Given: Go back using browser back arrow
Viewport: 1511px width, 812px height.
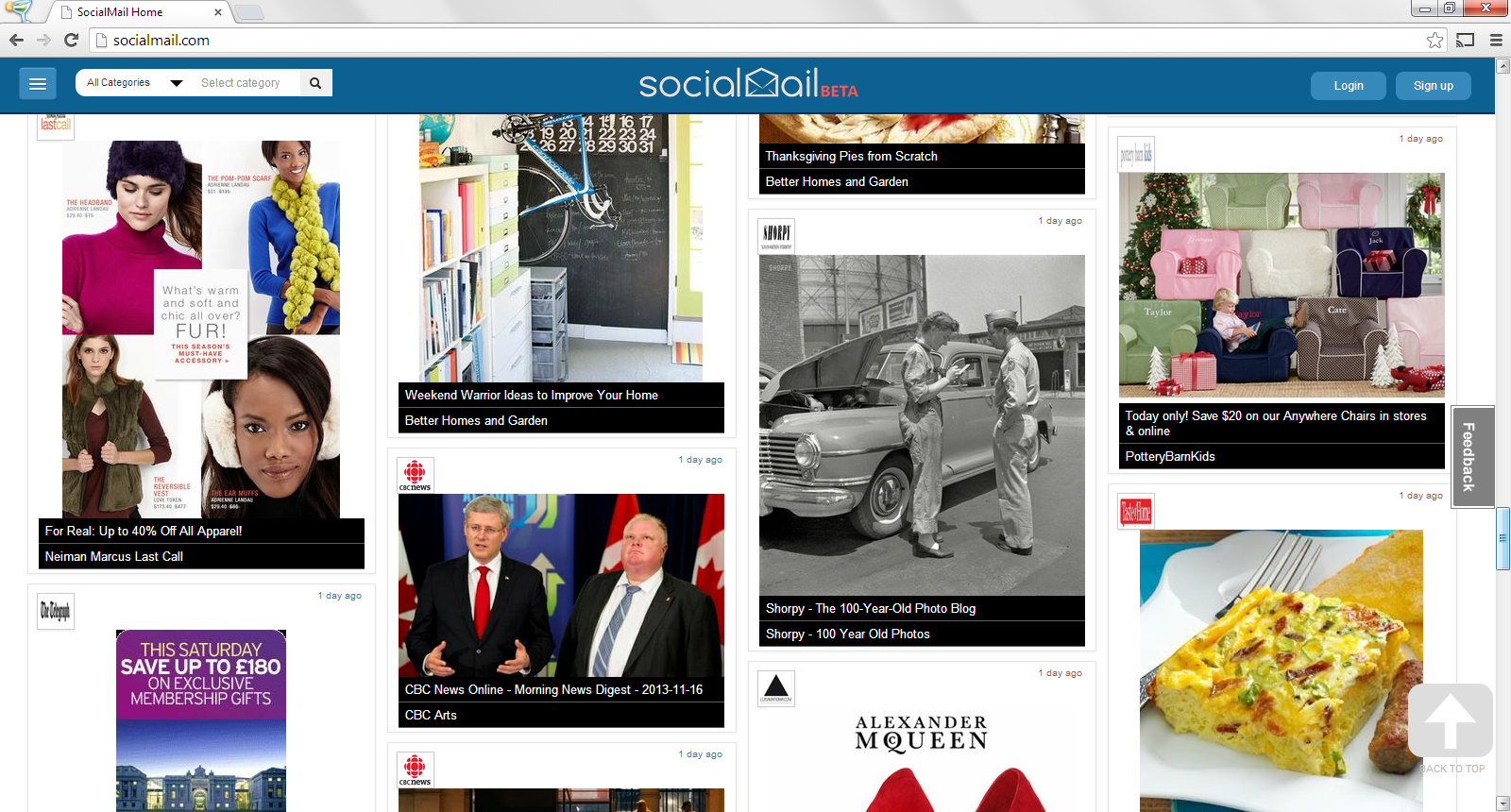Looking at the screenshot, I should coord(16,40).
